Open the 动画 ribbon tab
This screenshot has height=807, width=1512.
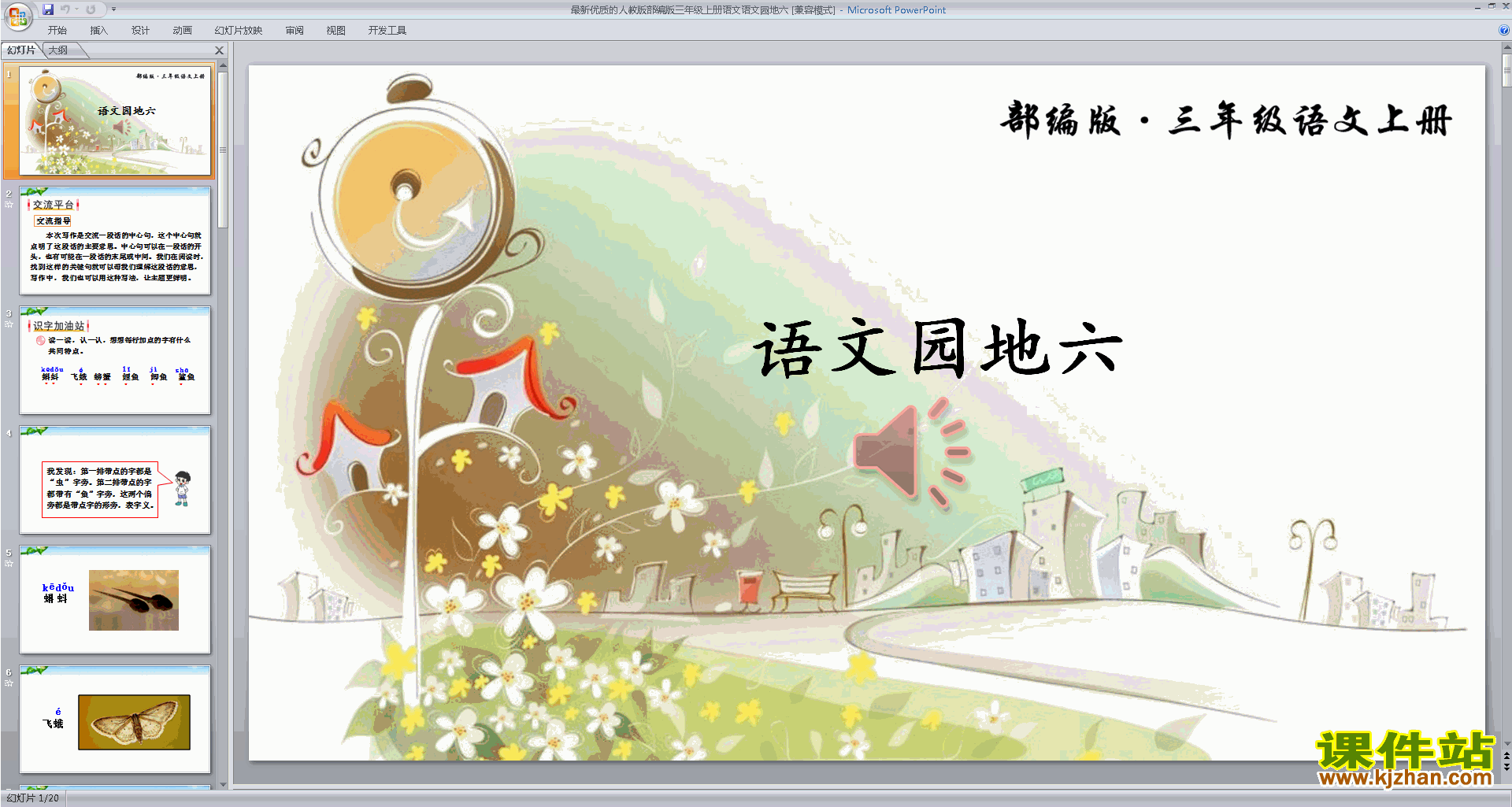click(182, 31)
